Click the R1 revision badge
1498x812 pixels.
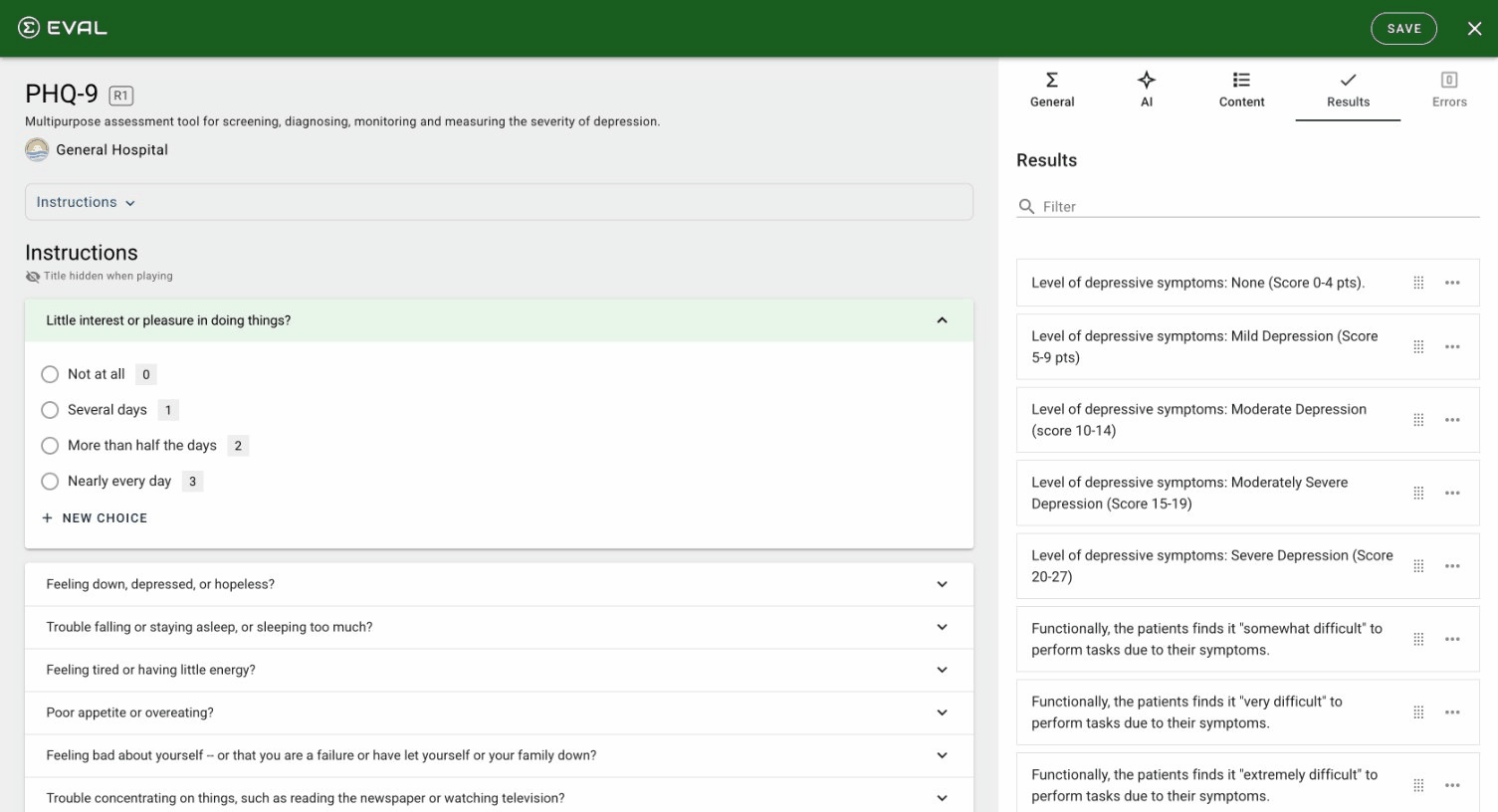(120, 96)
